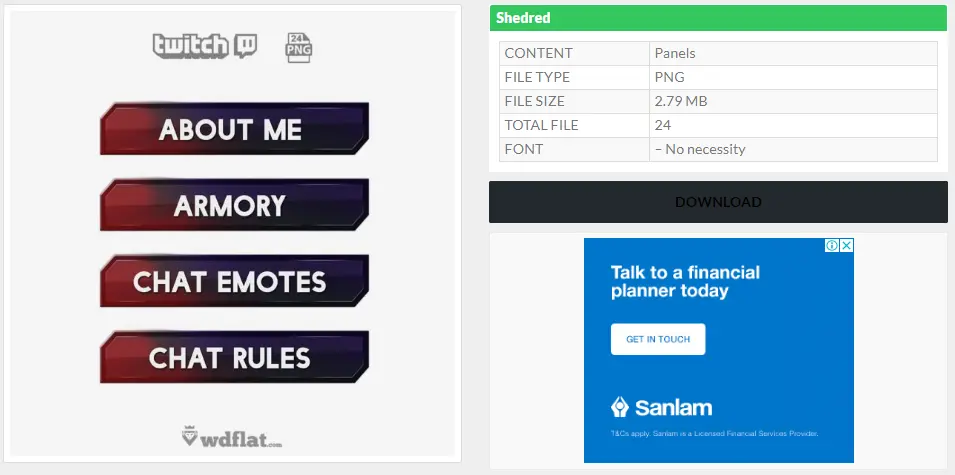Select the ABOUT ME panel image
Screen dimensions: 955x475
click(x=234, y=129)
